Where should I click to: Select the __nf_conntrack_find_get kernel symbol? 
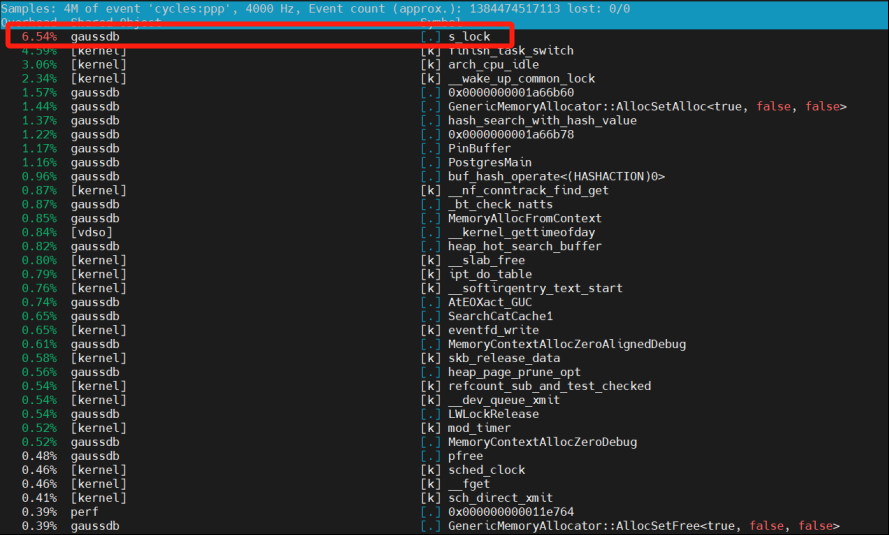point(528,190)
